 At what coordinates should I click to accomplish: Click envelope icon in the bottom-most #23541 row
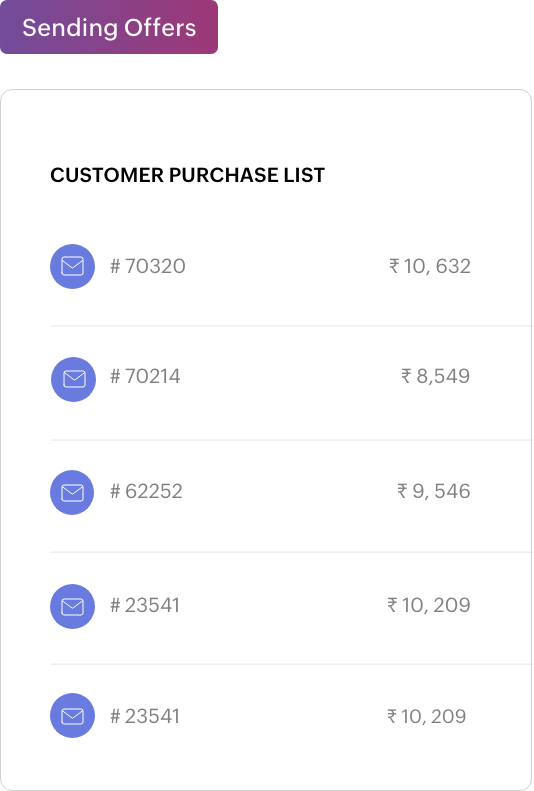(x=72, y=715)
